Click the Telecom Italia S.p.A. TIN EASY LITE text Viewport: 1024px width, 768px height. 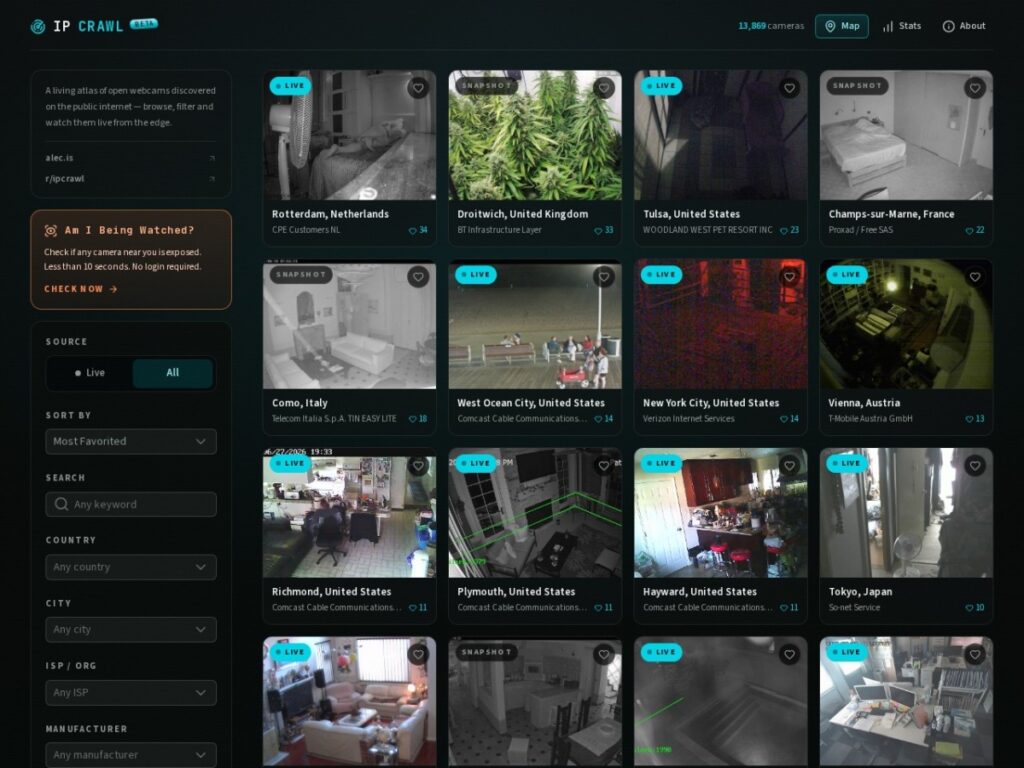(334, 419)
